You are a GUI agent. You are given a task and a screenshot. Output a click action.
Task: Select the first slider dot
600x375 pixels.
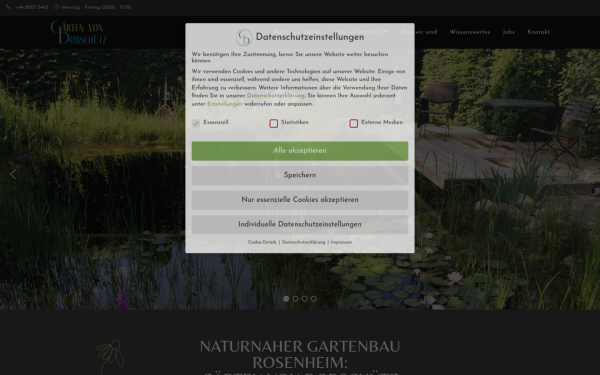pyautogui.click(x=286, y=299)
